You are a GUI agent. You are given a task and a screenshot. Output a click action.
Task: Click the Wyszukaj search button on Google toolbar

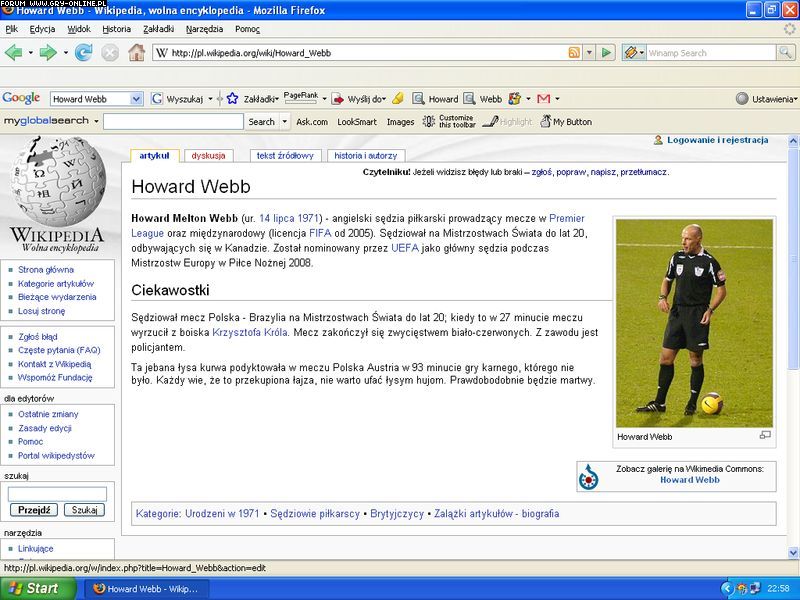click(x=178, y=99)
